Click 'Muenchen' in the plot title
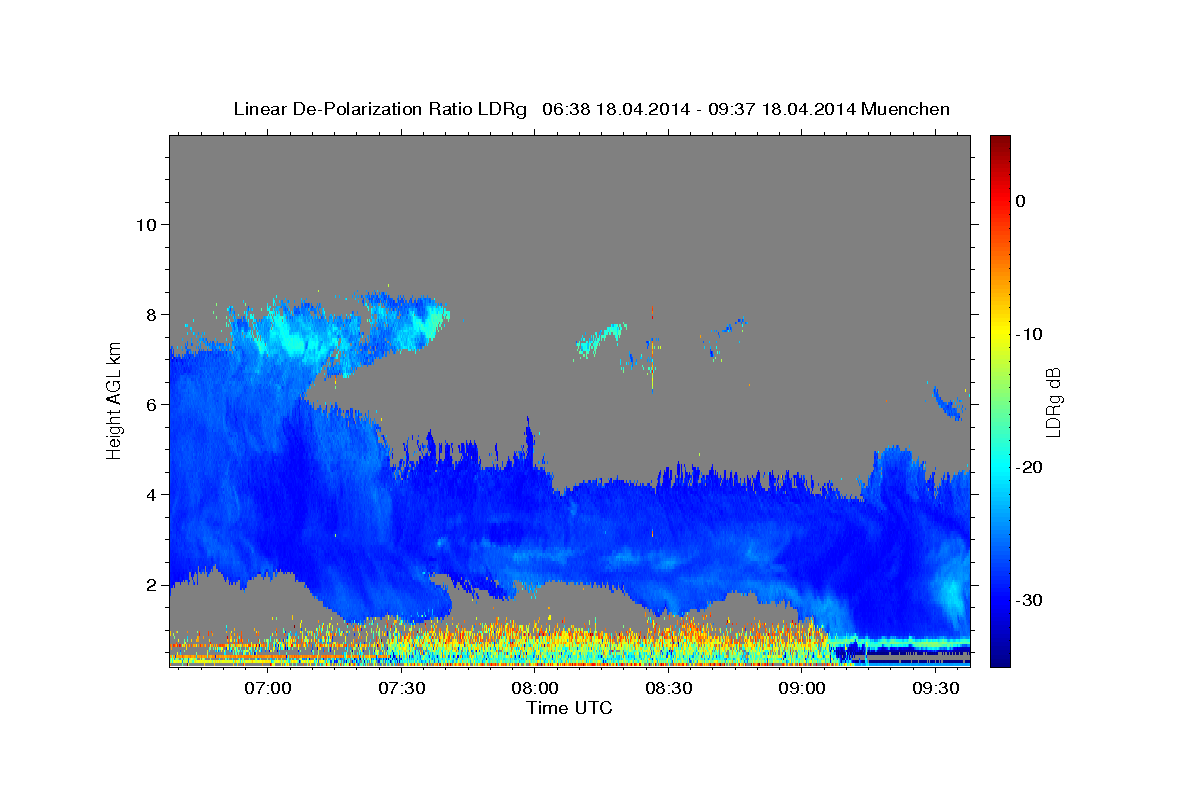Image resolution: width=1200 pixels, height=800 pixels. point(905,109)
